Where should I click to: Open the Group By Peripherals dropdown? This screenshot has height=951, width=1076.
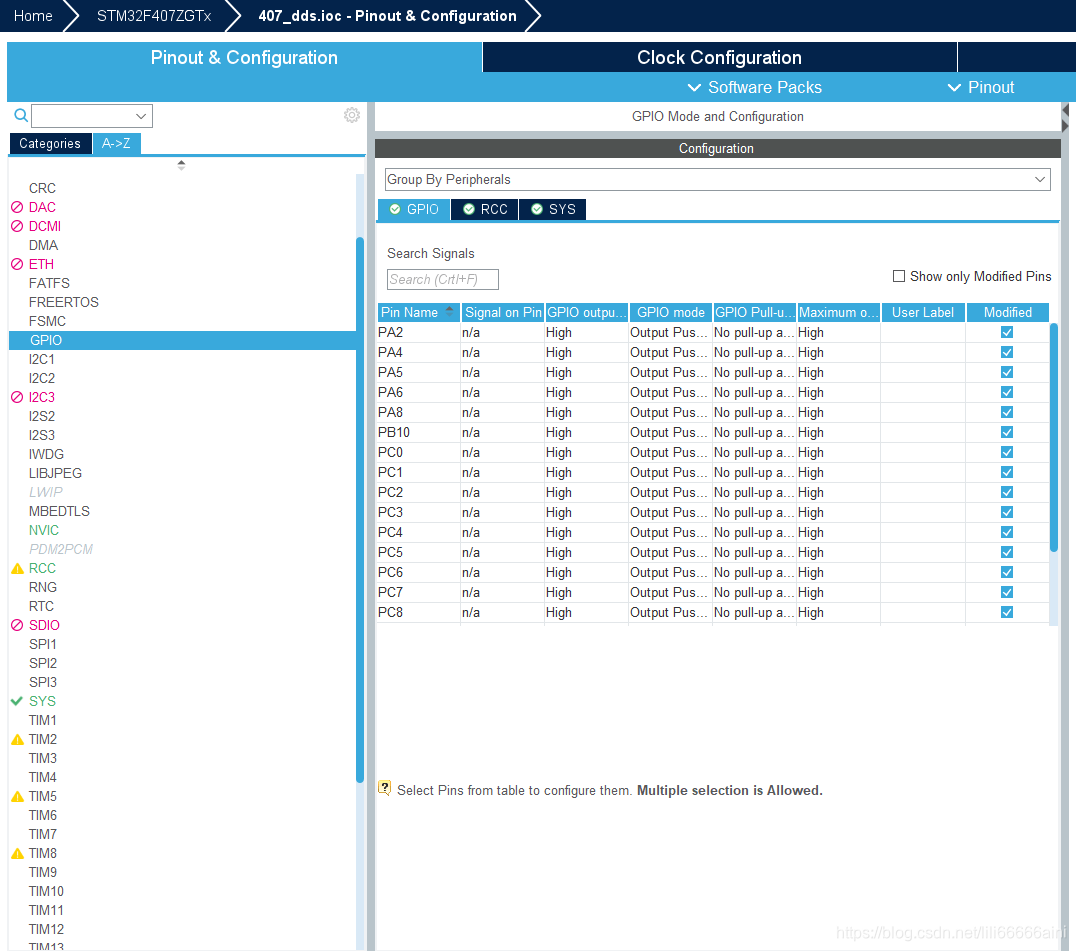tap(717, 179)
